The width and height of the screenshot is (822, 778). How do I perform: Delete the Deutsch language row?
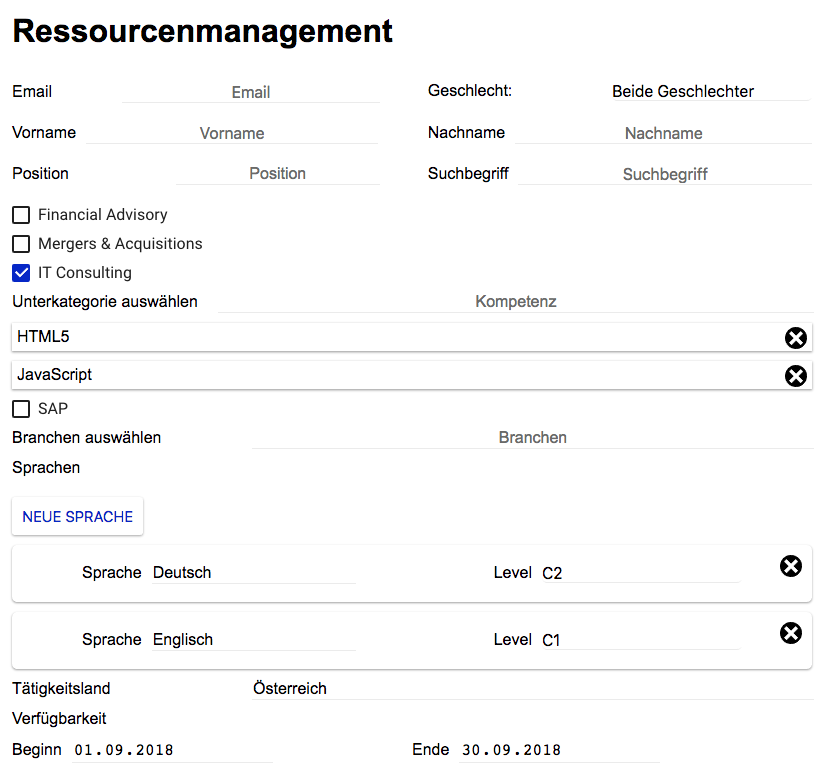coord(790,566)
